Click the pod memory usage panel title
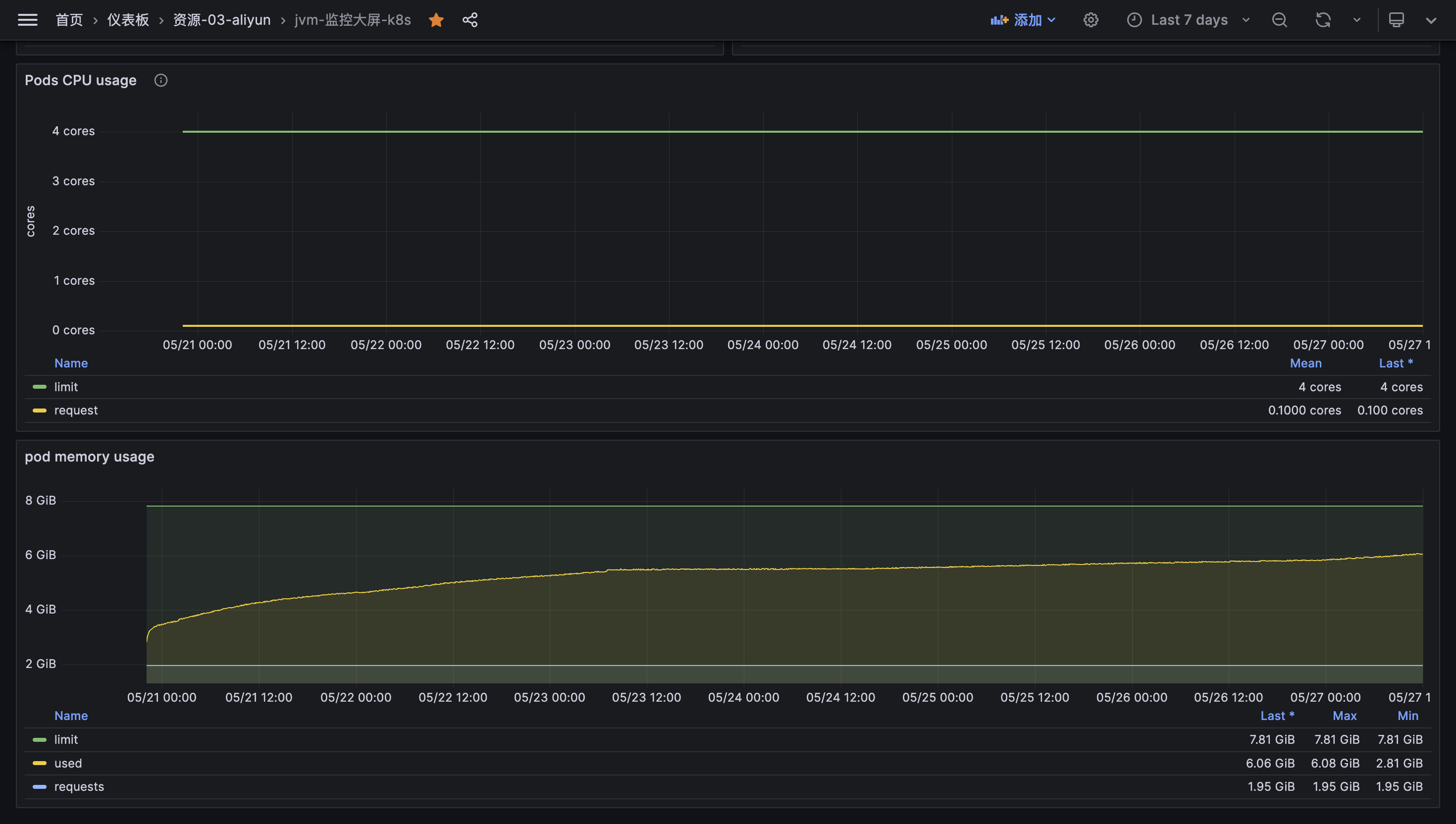Image resolution: width=1456 pixels, height=824 pixels. pos(90,457)
